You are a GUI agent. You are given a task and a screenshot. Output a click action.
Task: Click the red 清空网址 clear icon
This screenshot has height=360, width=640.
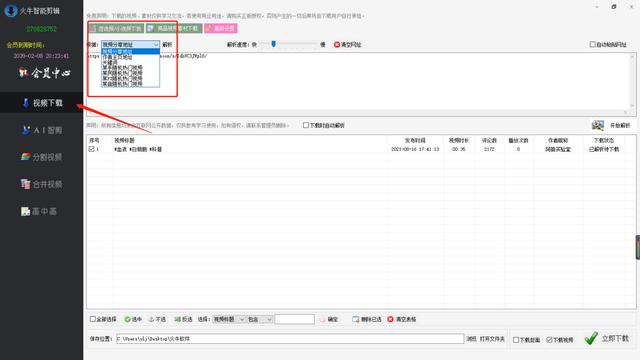(x=337, y=44)
